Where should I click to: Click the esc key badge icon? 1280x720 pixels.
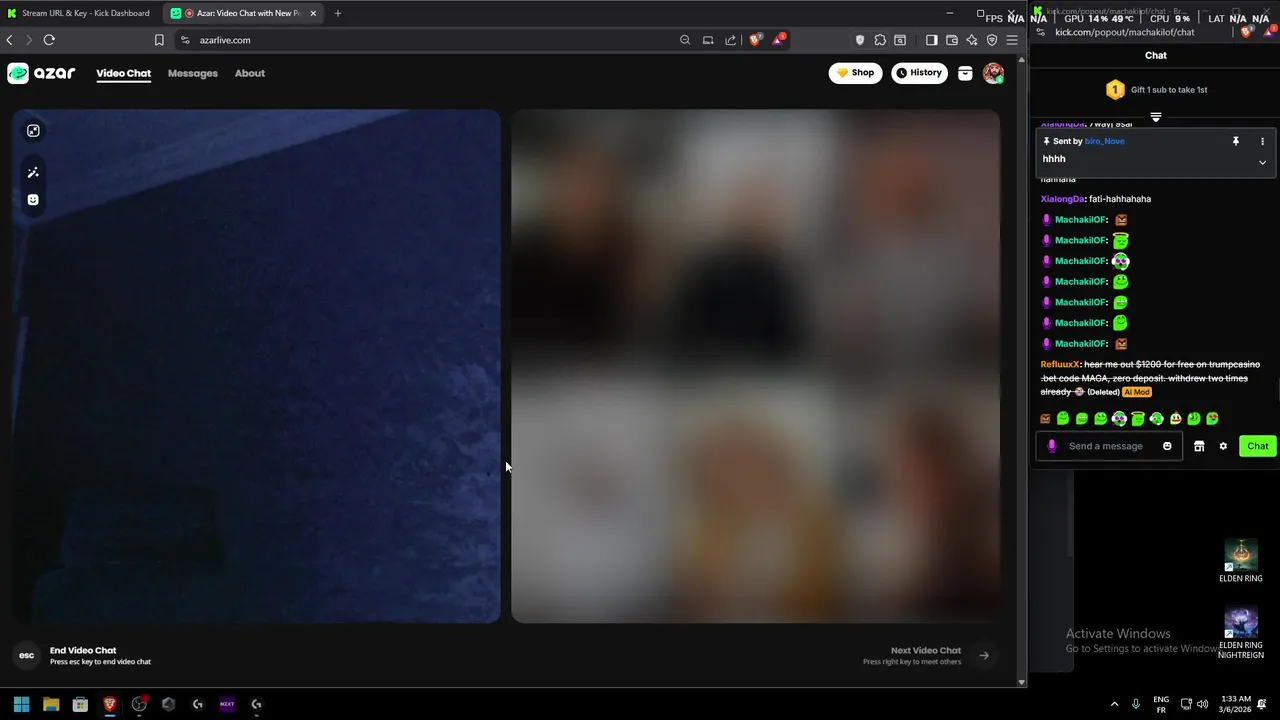point(27,656)
